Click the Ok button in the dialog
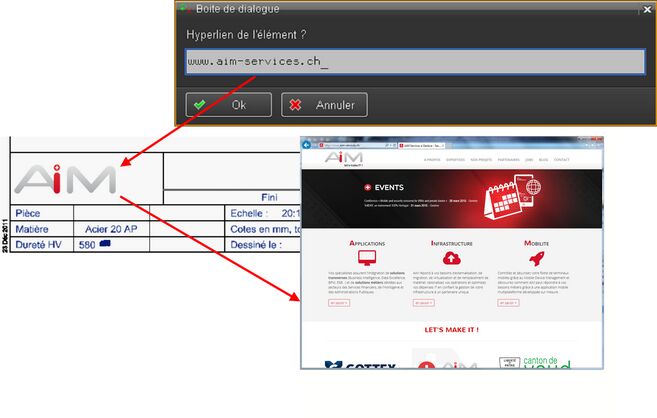The height and width of the screenshot is (418, 657). click(x=229, y=105)
